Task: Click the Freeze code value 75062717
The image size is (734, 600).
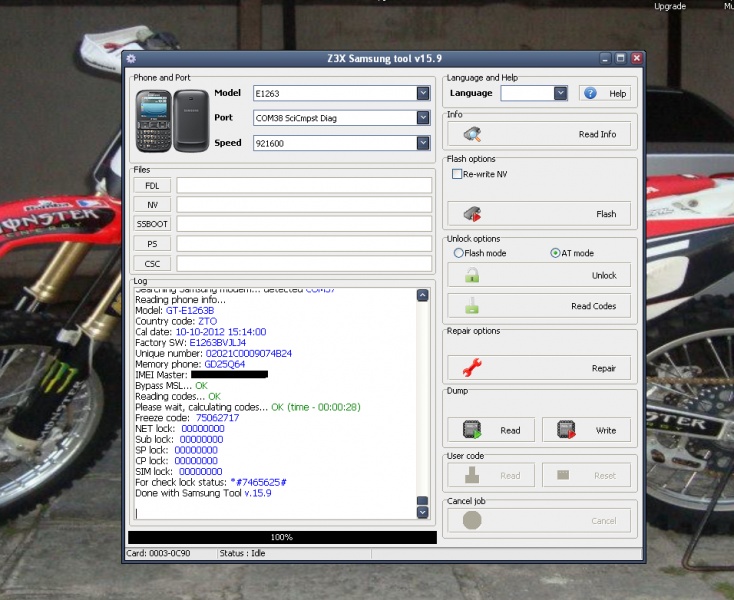Action: (217, 417)
